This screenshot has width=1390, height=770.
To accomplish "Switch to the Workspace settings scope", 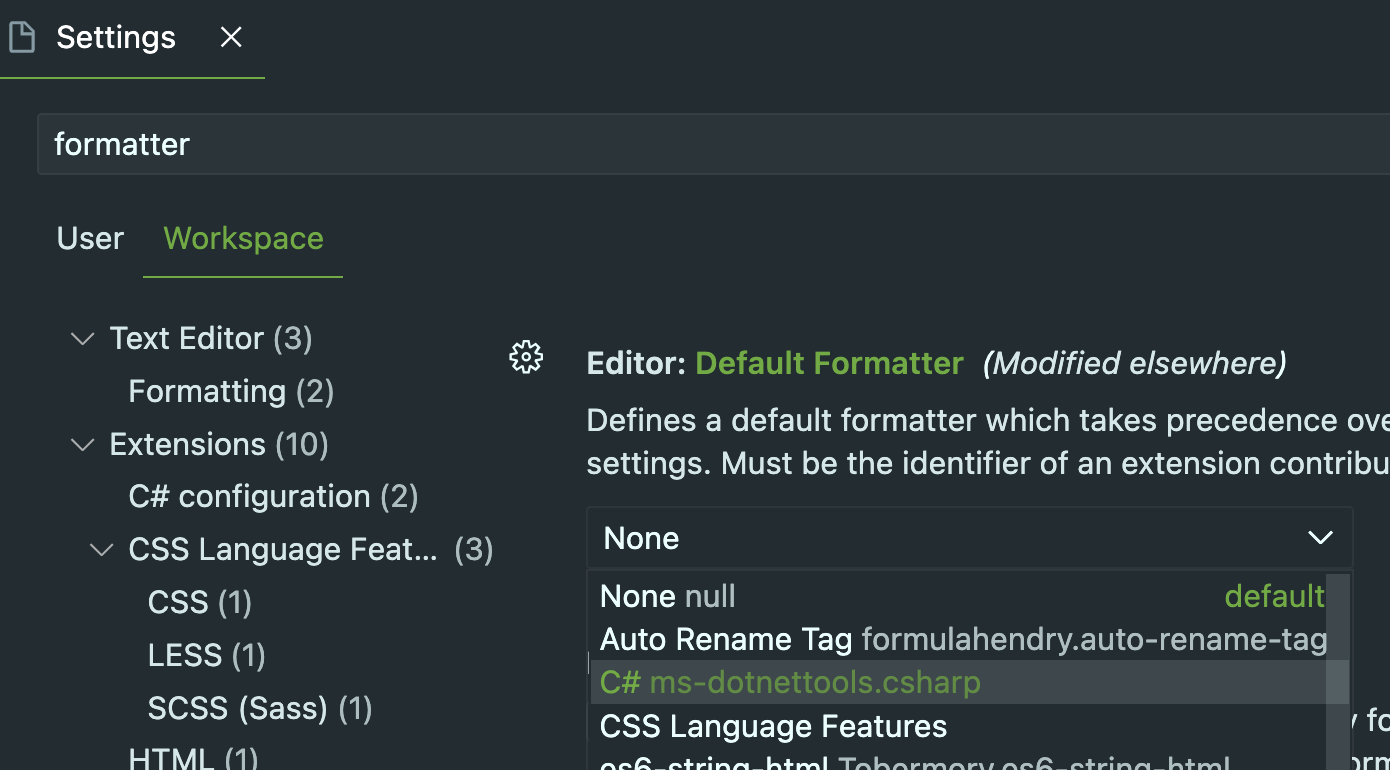I will click(243, 238).
